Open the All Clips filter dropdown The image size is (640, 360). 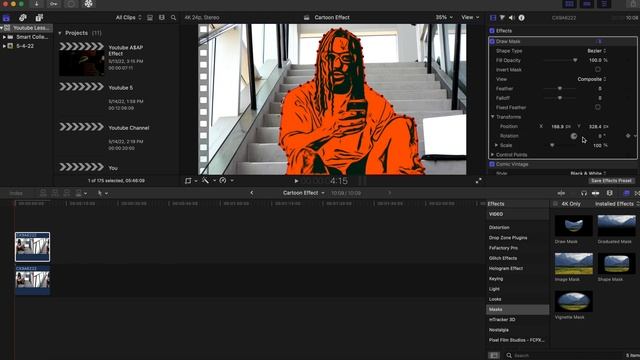click(128, 18)
